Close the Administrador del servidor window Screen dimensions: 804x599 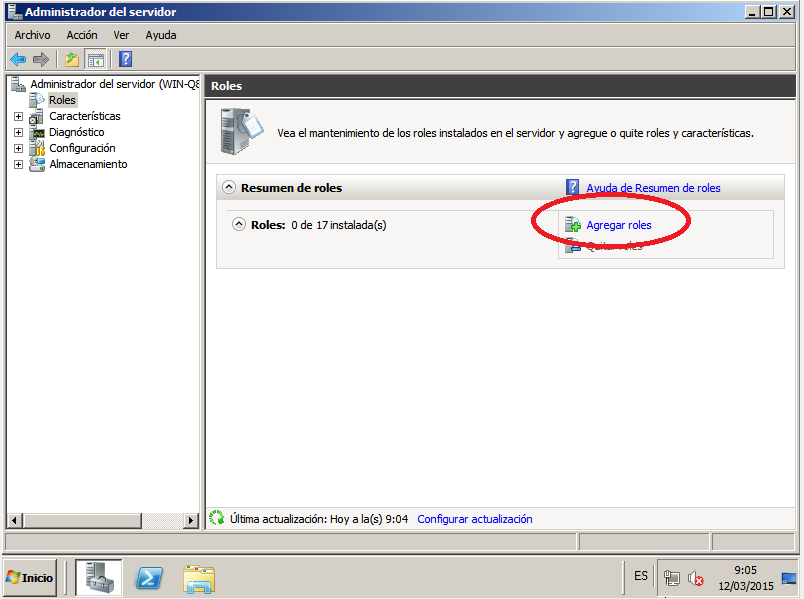coord(787,11)
